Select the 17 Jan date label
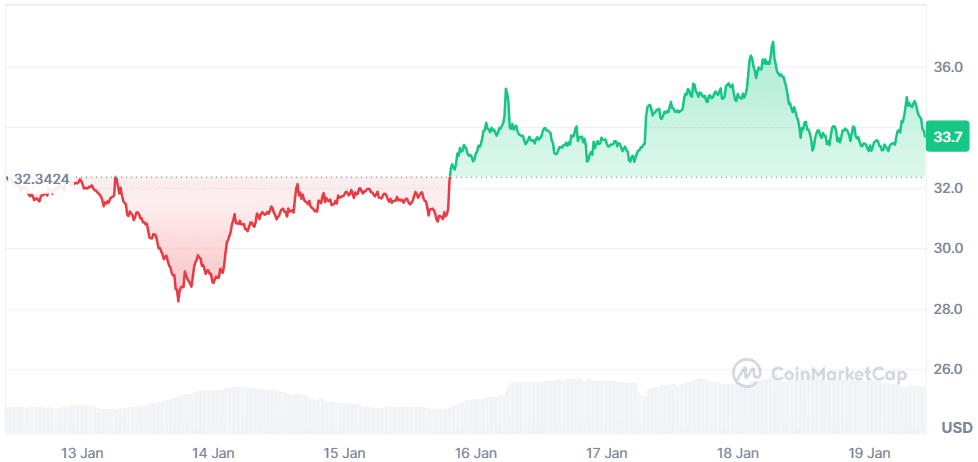Screen dimensions: 978x462 tap(608, 453)
